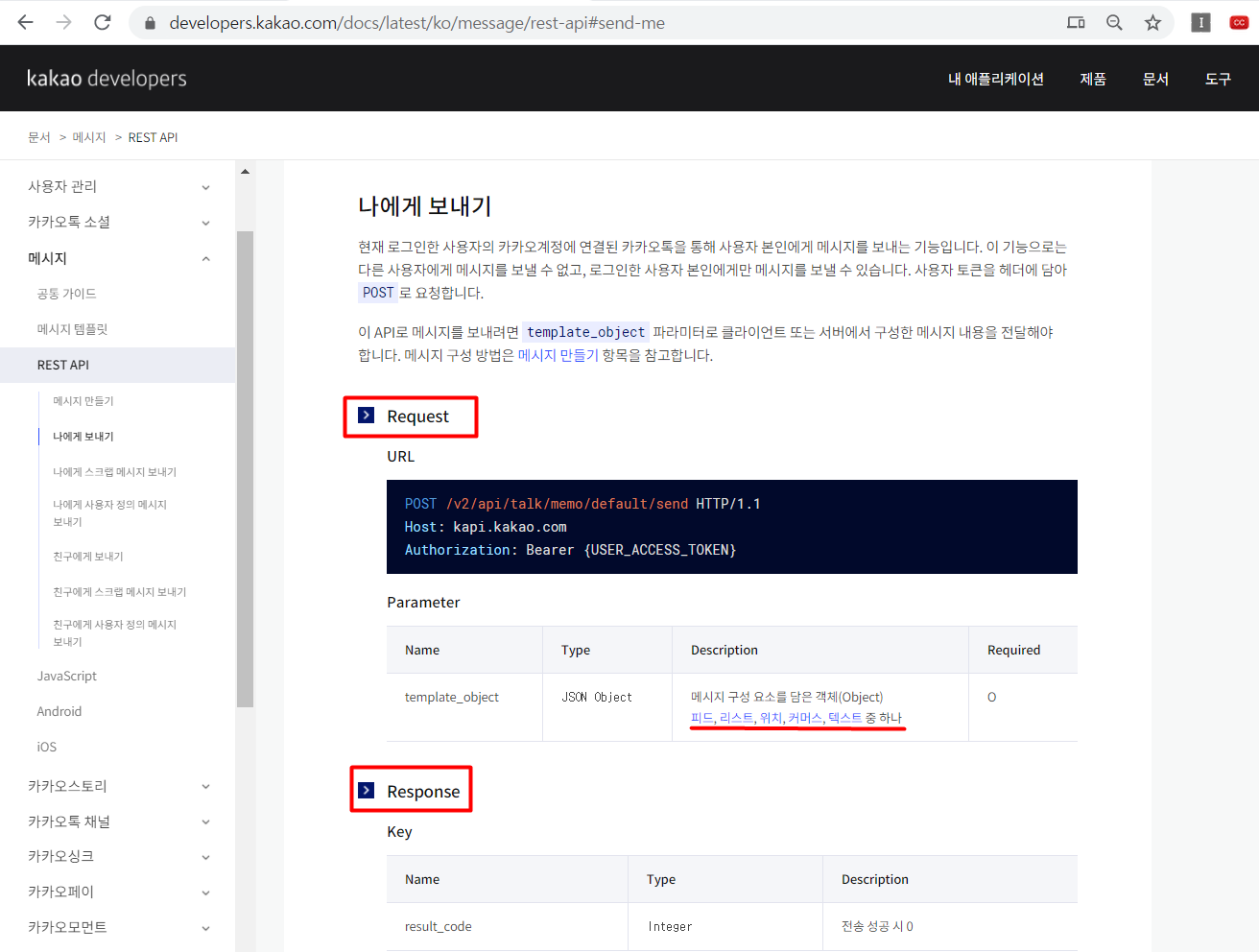Open the cast/device icon in the address bar

pyautogui.click(x=1076, y=22)
